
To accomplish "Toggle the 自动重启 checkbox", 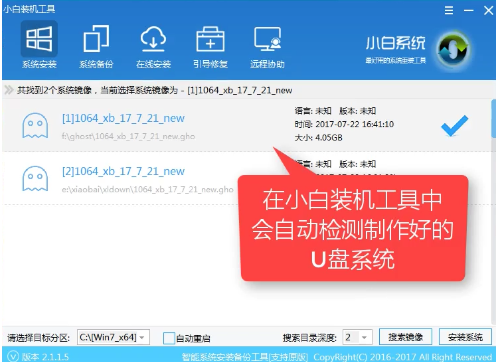I will point(169,338).
